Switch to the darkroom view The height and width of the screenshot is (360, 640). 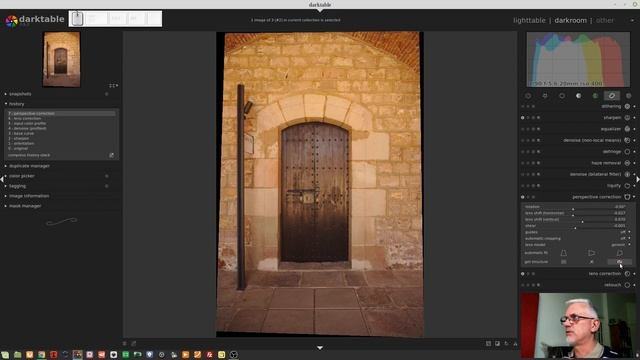point(570,20)
